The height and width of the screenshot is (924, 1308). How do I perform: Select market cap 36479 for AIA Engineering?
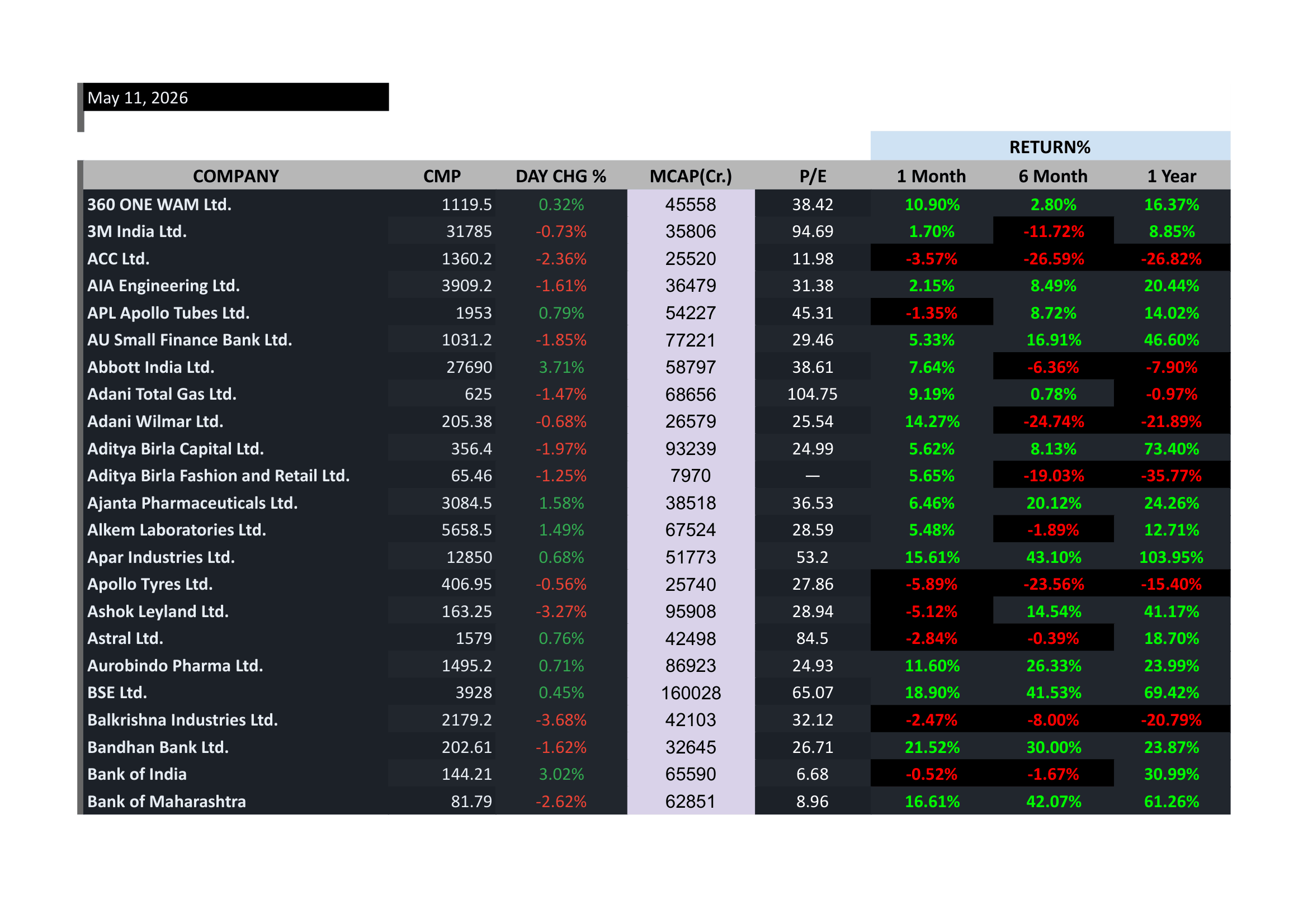point(691,285)
